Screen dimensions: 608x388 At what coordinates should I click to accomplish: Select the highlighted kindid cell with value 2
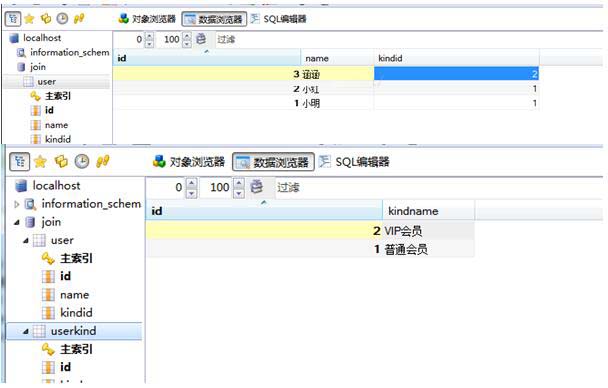coord(456,74)
